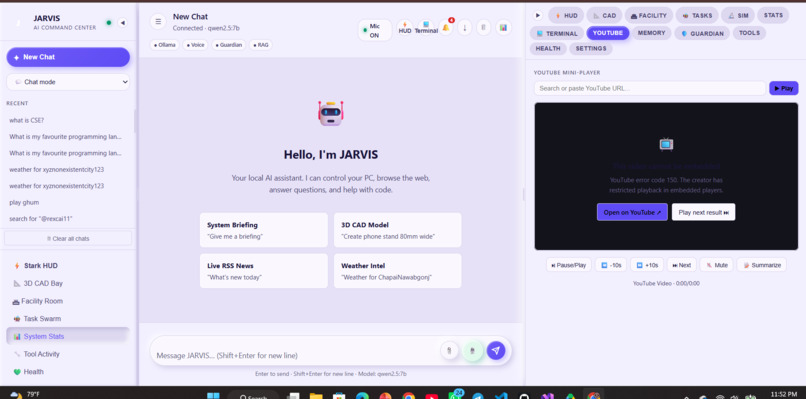The height and width of the screenshot is (399, 806).
Task: Switch to the CAD tab
Action: point(604,15)
